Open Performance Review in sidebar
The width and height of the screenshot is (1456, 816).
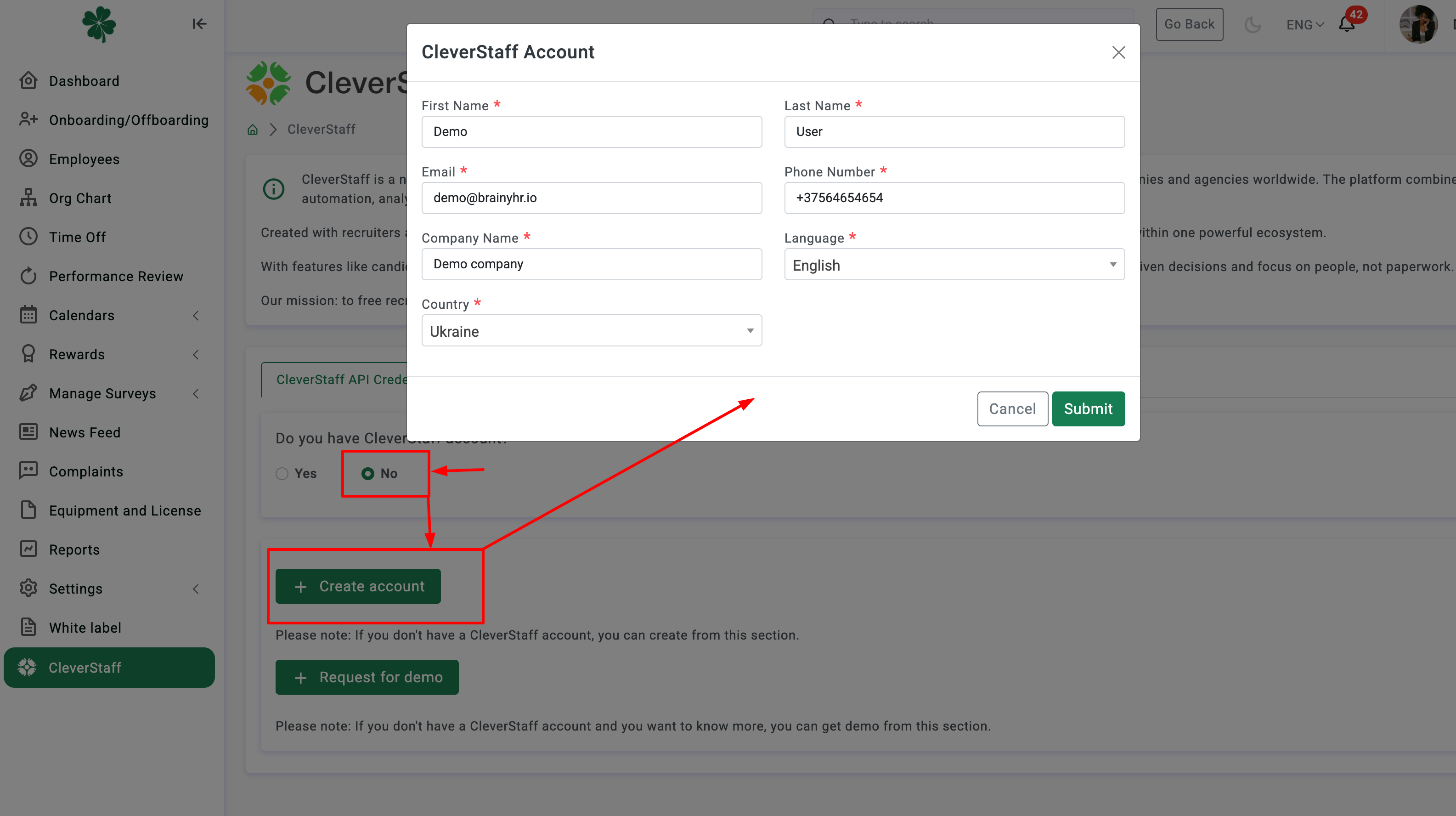click(116, 276)
